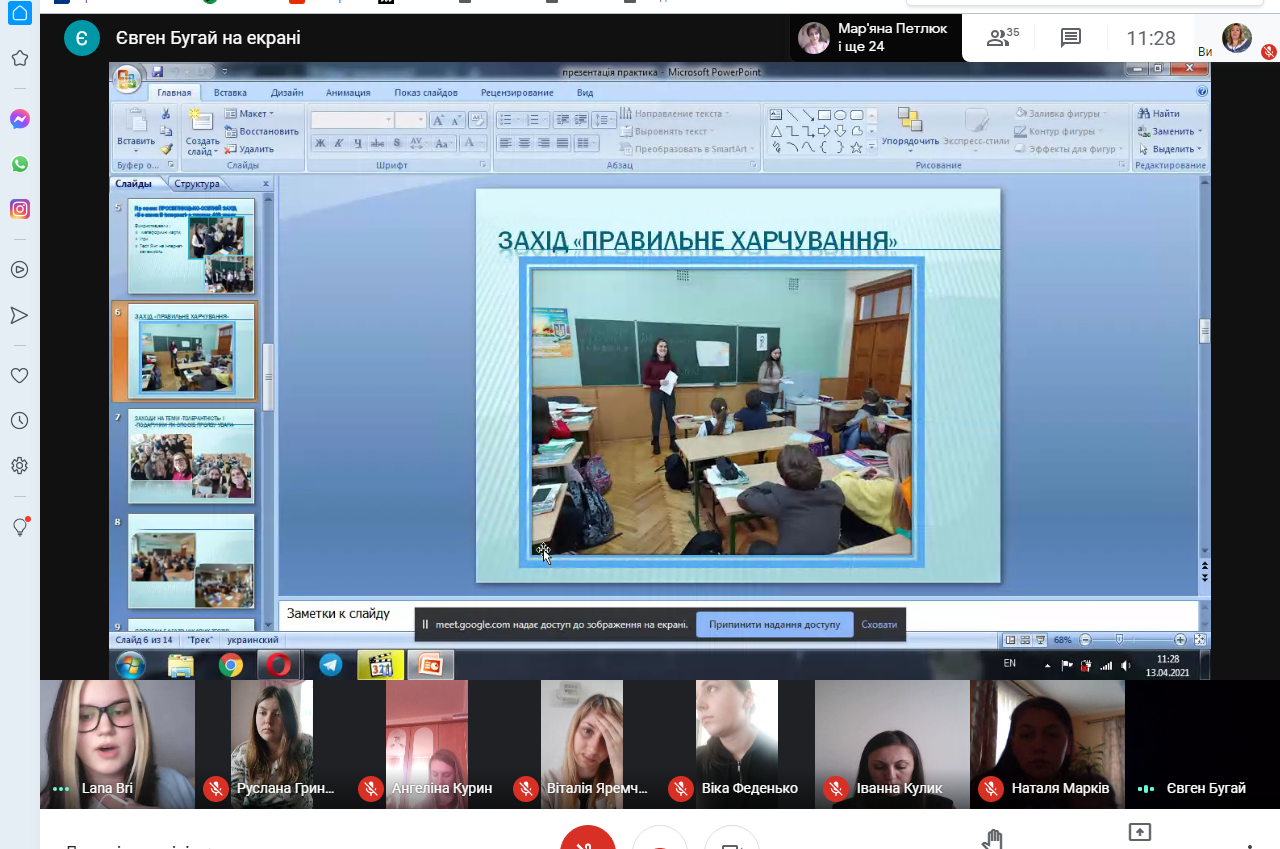Open the Структура pane tab
The width and height of the screenshot is (1280, 849).
196,184
